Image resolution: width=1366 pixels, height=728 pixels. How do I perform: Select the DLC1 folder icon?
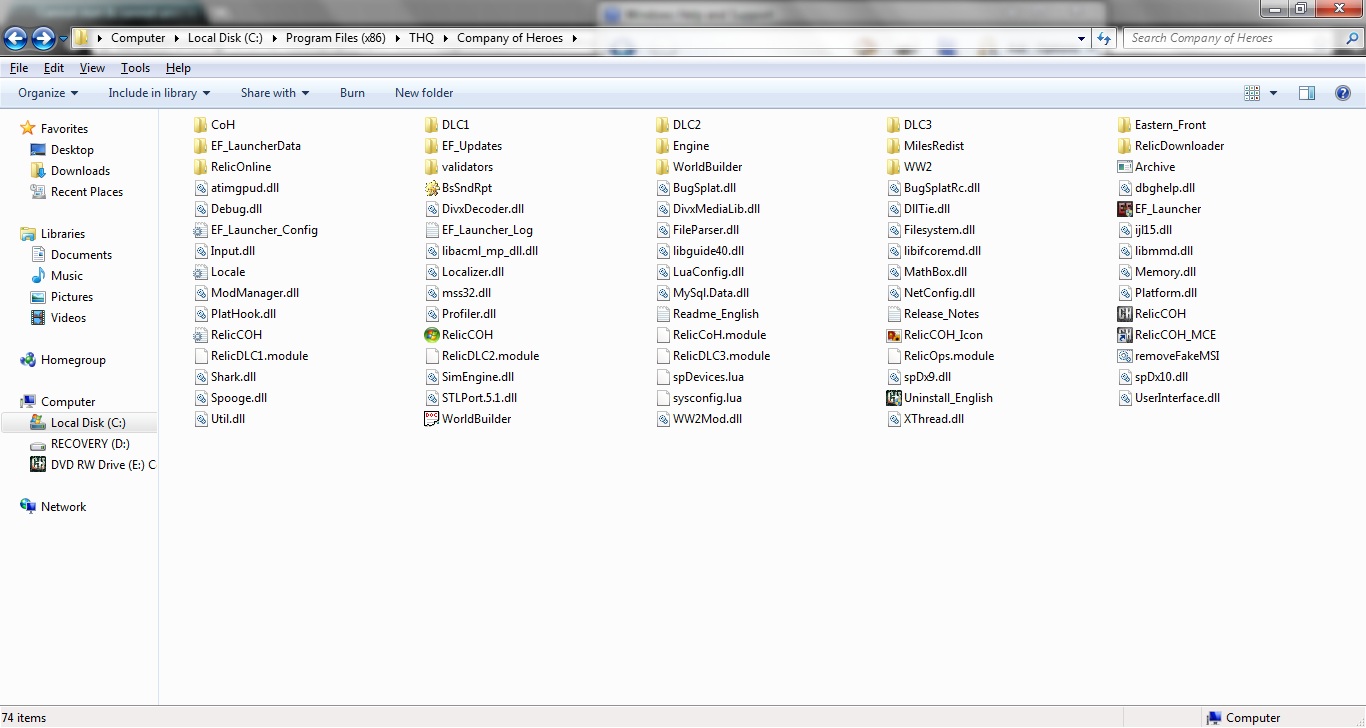pyautogui.click(x=432, y=125)
